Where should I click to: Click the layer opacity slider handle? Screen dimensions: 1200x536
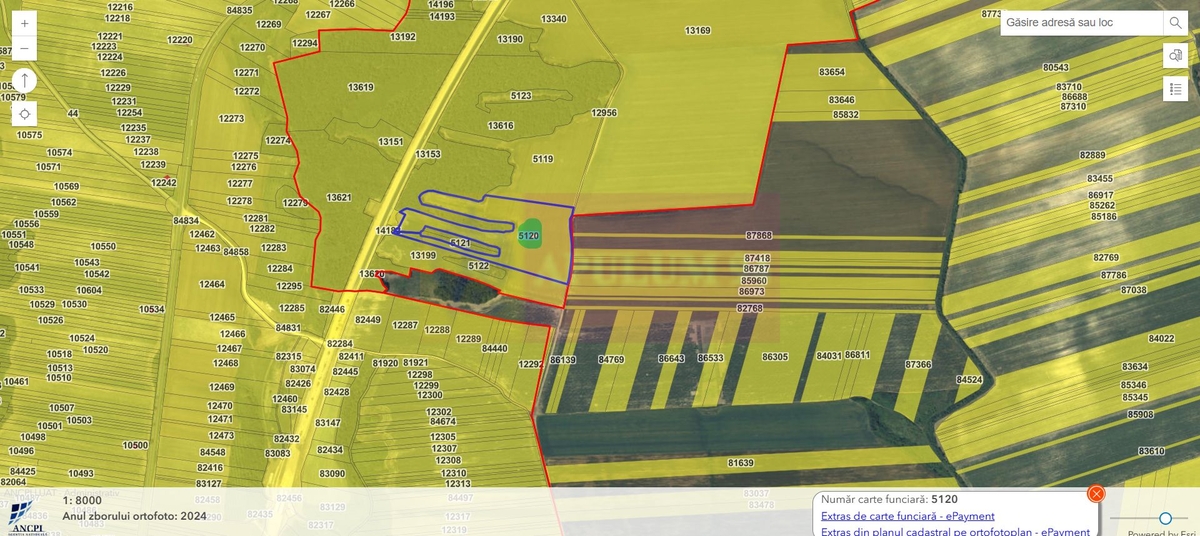pyautogui.click(x=1166, y=518)
